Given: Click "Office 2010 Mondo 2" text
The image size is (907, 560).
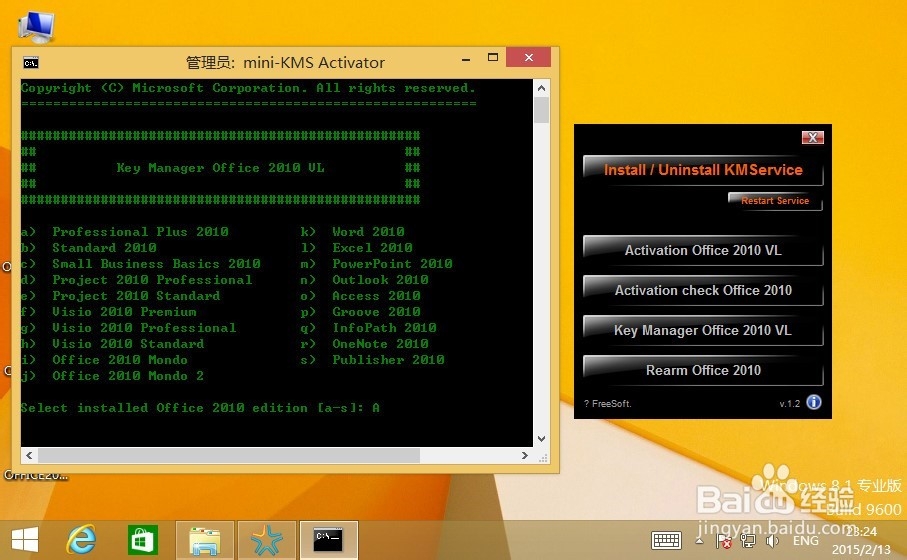Looking at the screenshot, I should pyautogui.click(x=128, y=375).
